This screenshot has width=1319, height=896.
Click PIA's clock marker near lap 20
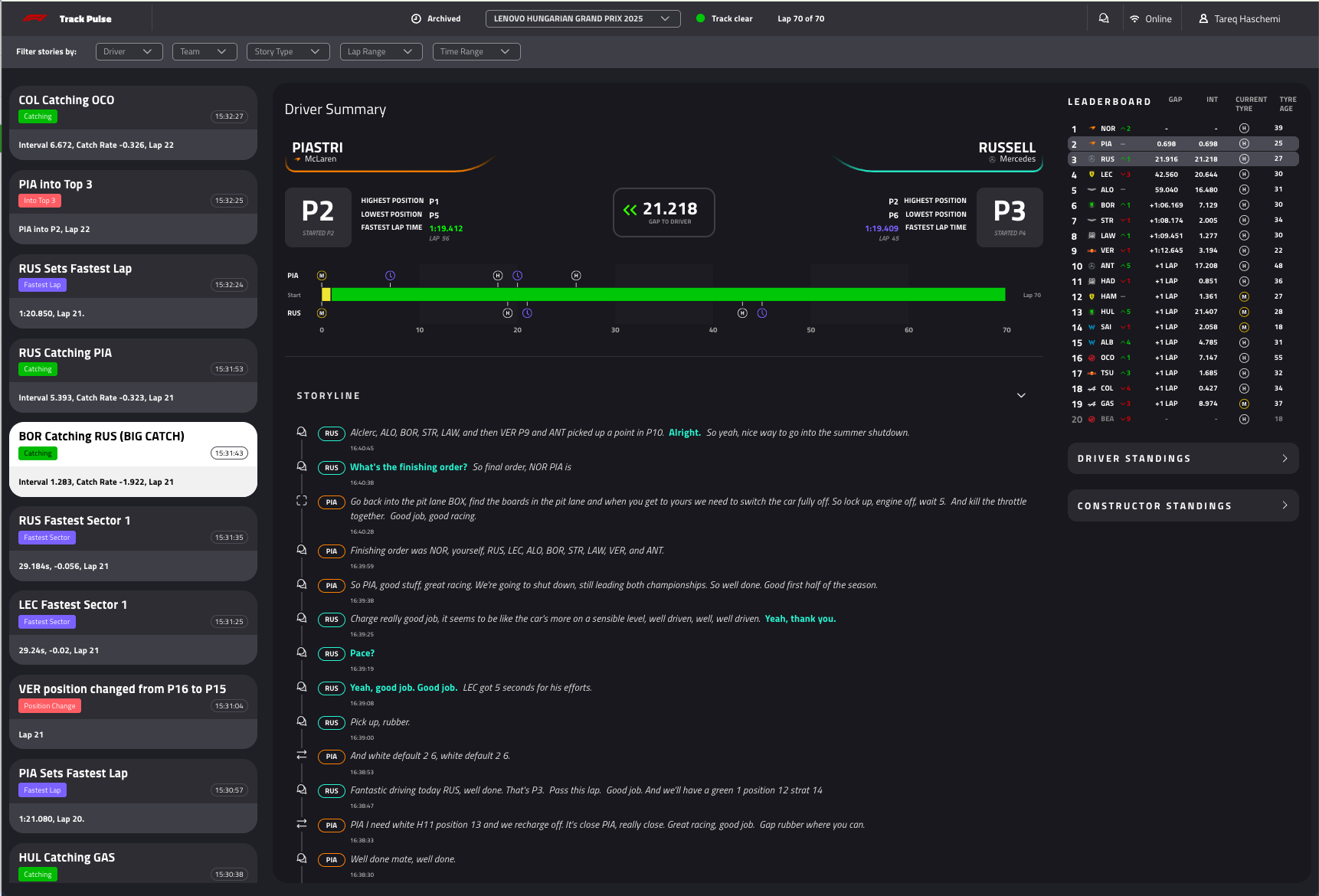518,276
